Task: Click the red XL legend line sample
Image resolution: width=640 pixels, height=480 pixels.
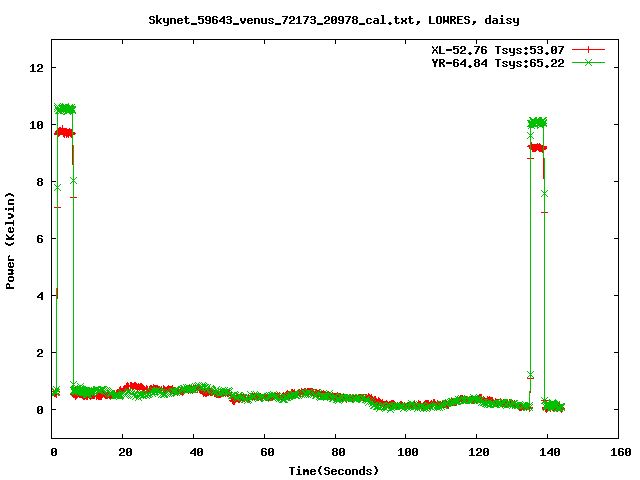Action: click(588, 50)
